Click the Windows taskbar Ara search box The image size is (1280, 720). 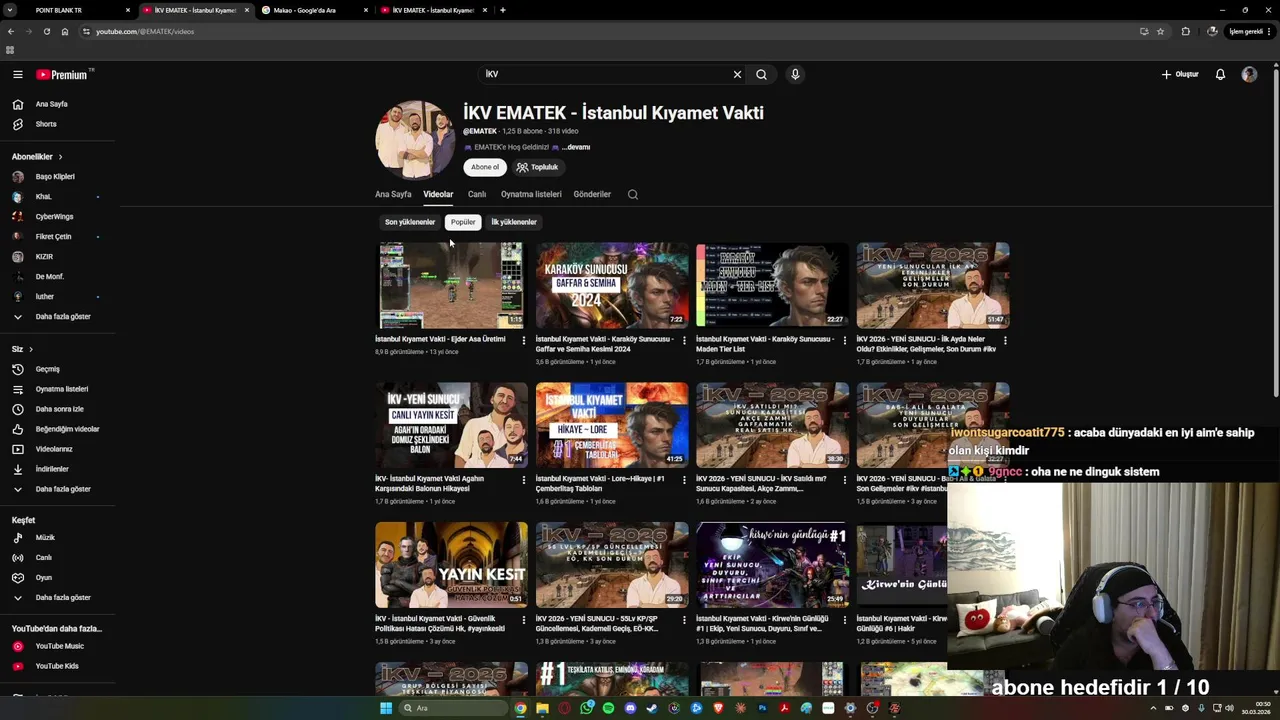pos(452,708)
